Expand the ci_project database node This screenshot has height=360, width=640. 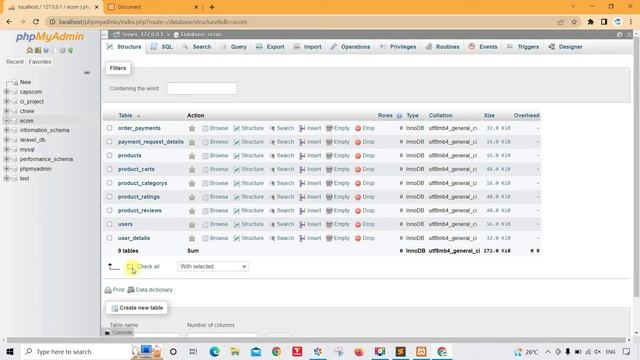7,101
